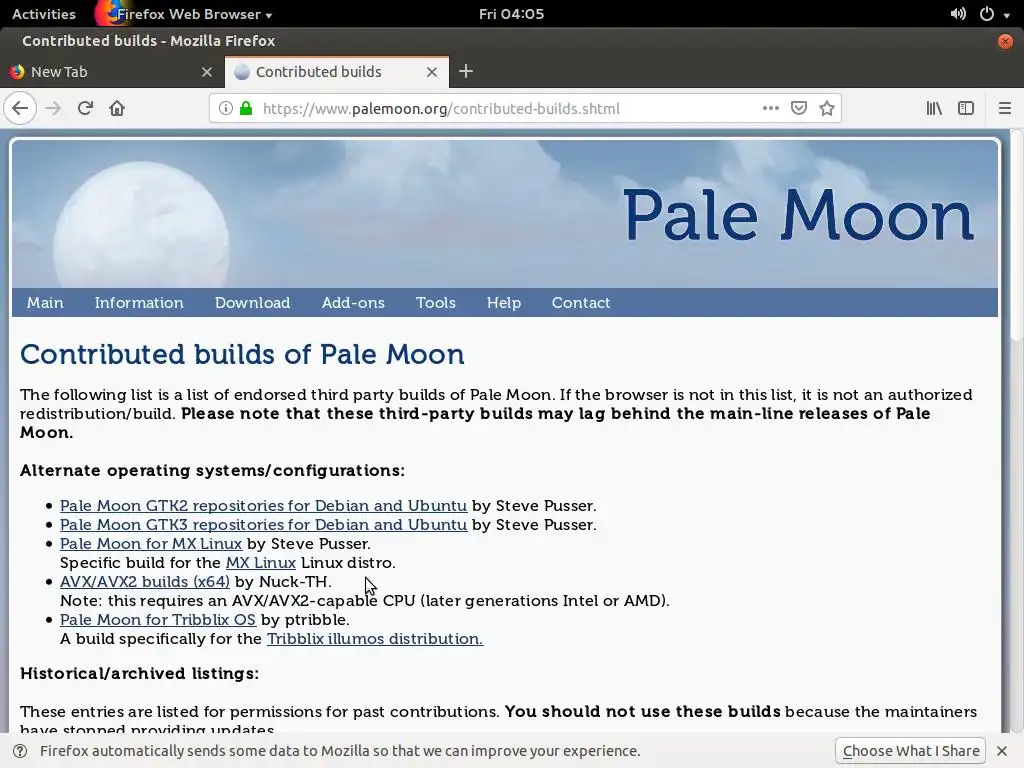Viewport: 1024px width, 768px height.
Task: Show site information icon in address bar
Action: coord(225,108)
